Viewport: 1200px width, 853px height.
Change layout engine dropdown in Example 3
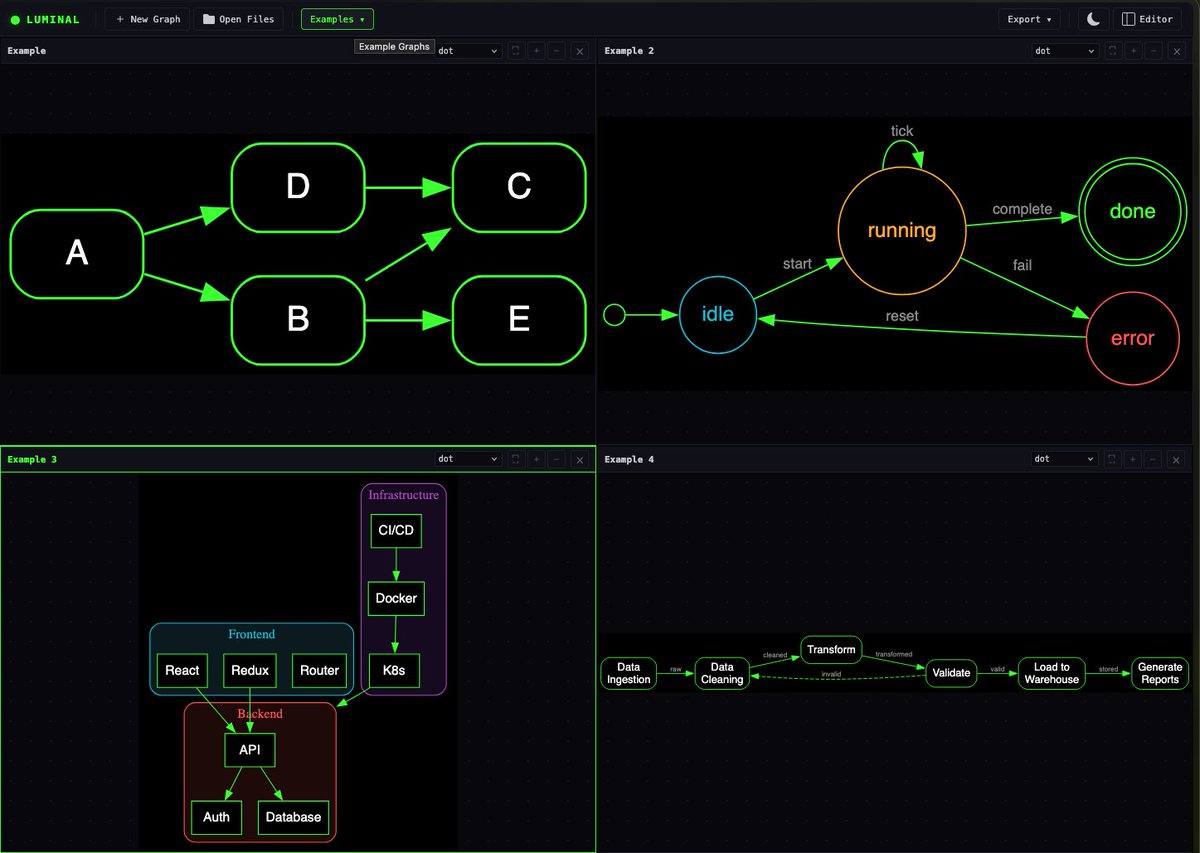(x=468, y=459)
